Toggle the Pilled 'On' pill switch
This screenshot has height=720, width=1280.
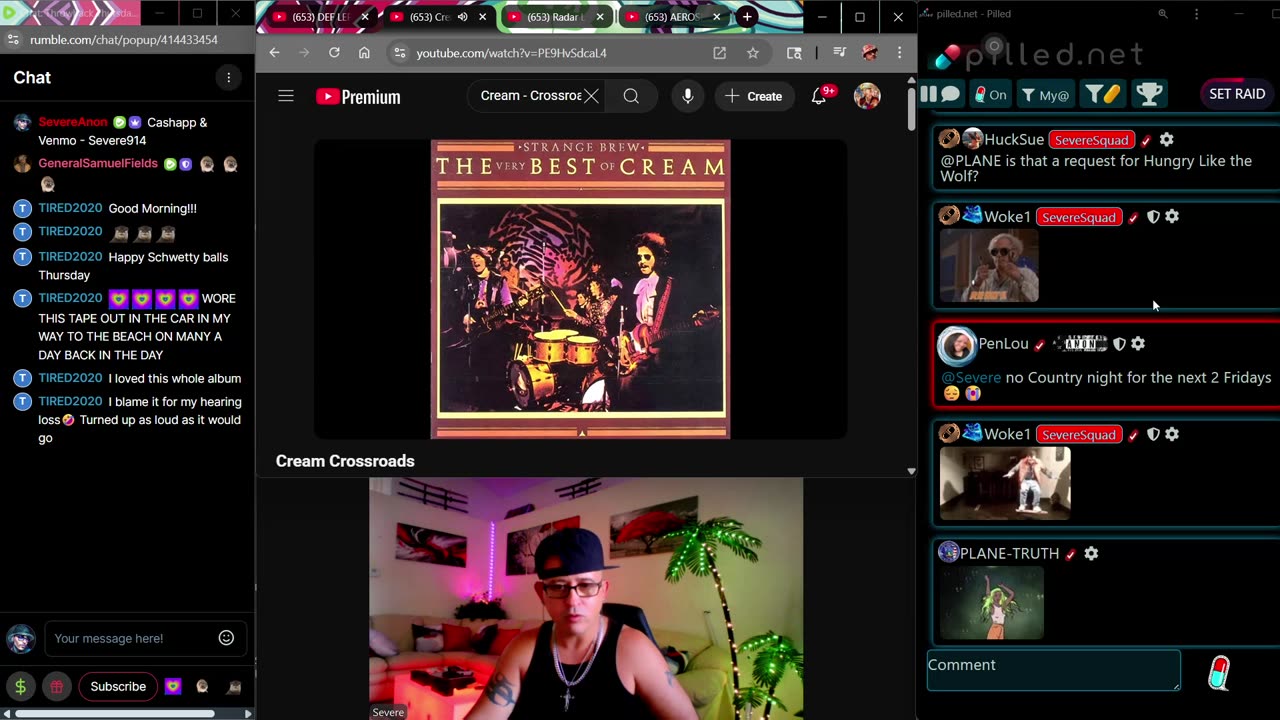[991, 95]
